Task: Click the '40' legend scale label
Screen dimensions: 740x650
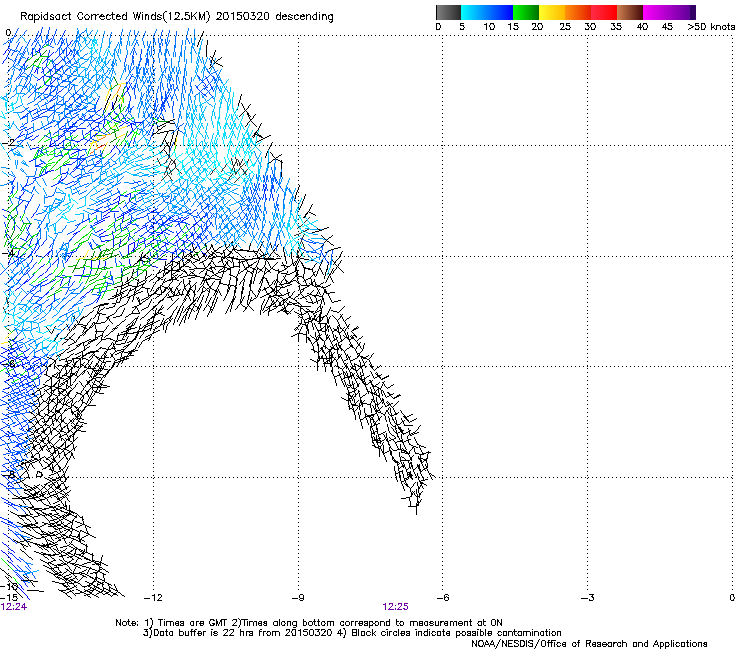Action: coord(642,27)
